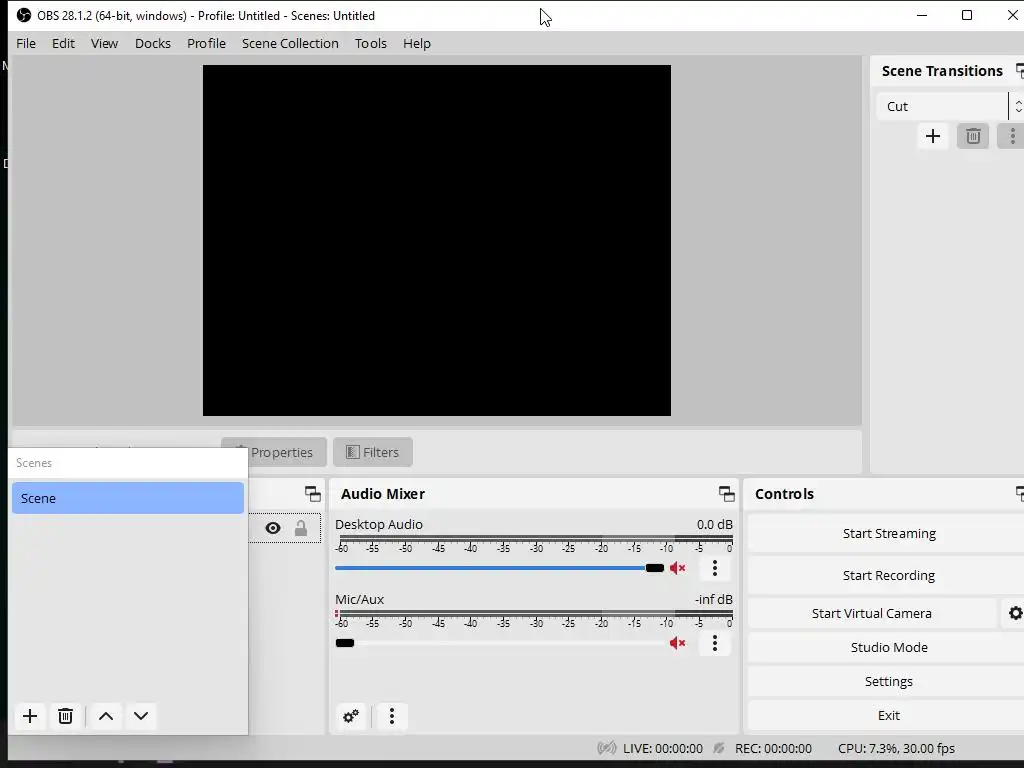Open the Docks menu
Screen dimensions: 1024x768
coord(153,43)
